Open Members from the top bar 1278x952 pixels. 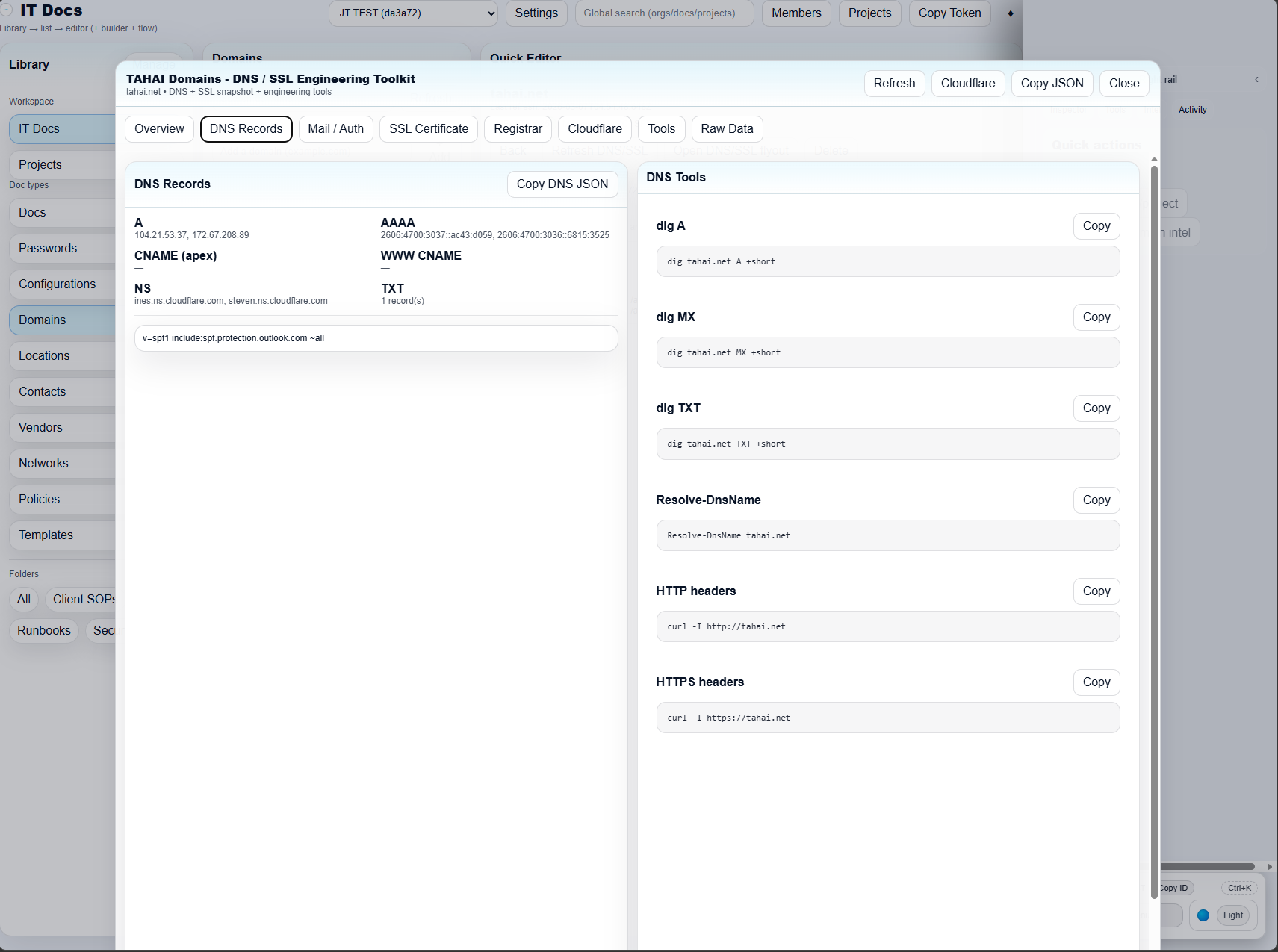point(795,13)
